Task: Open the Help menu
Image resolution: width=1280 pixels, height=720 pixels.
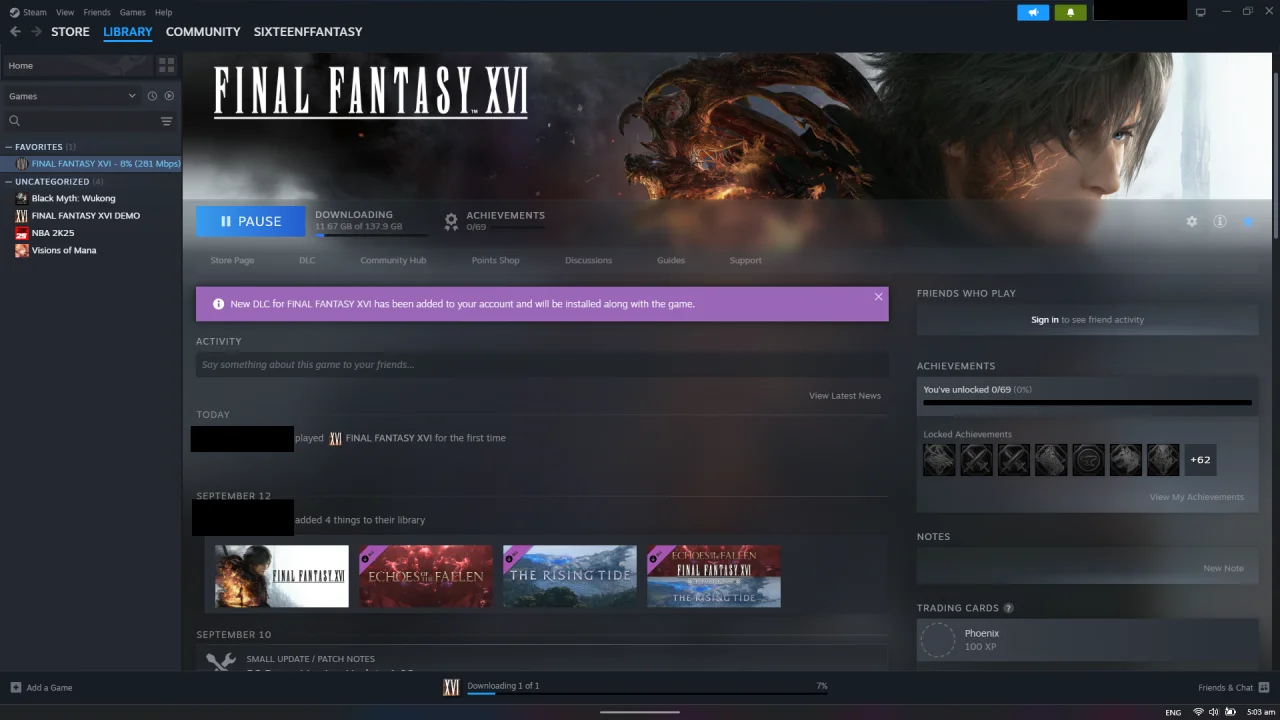Action: click(163, 12)
